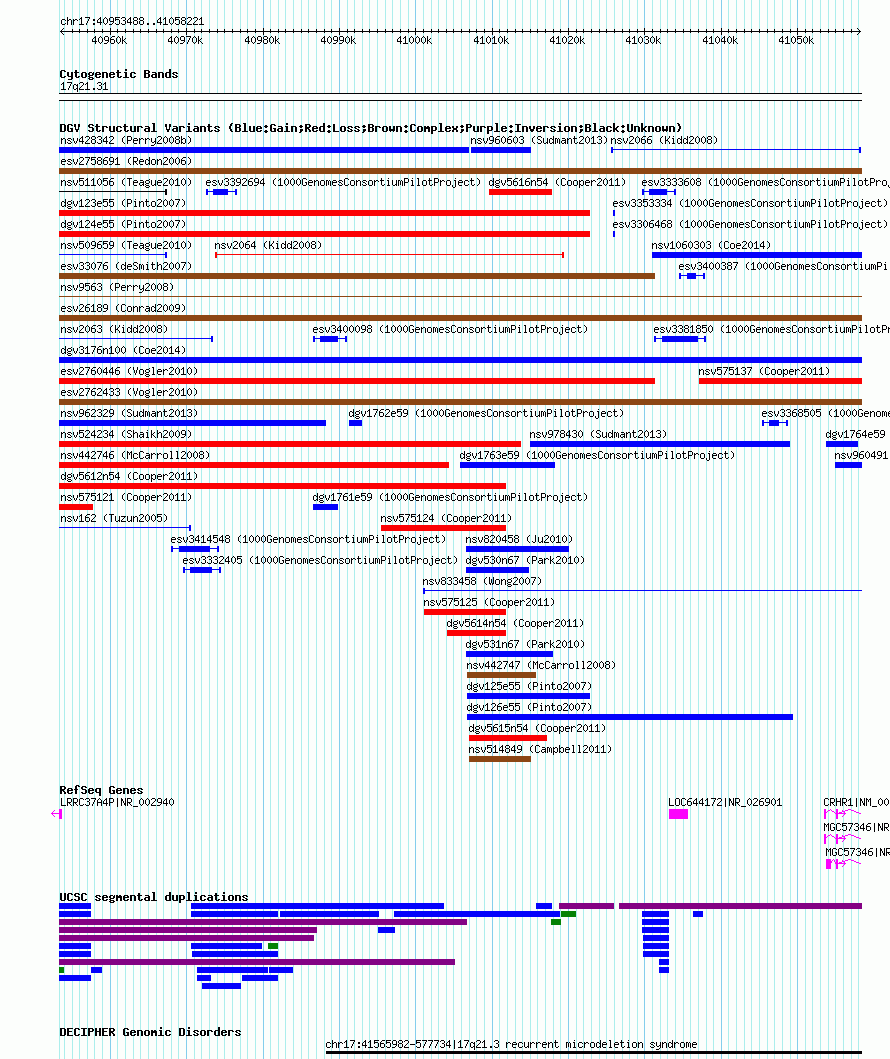Click esv3392694 blue gain glyph
Screen dimensions: 890x1059
click(221, 192)
